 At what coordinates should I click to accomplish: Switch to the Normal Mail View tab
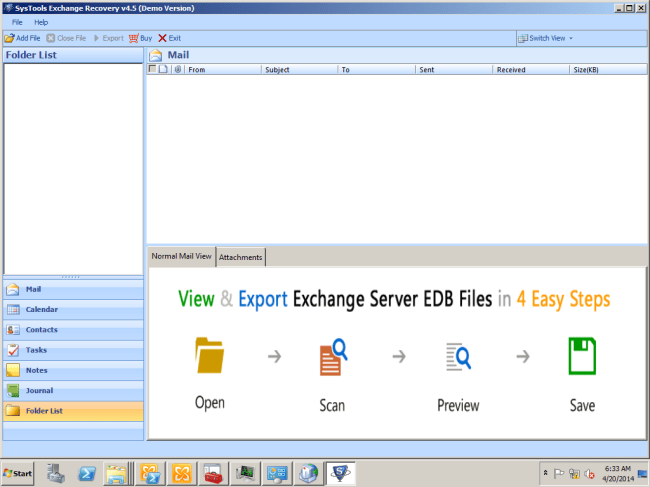(182, 257)
